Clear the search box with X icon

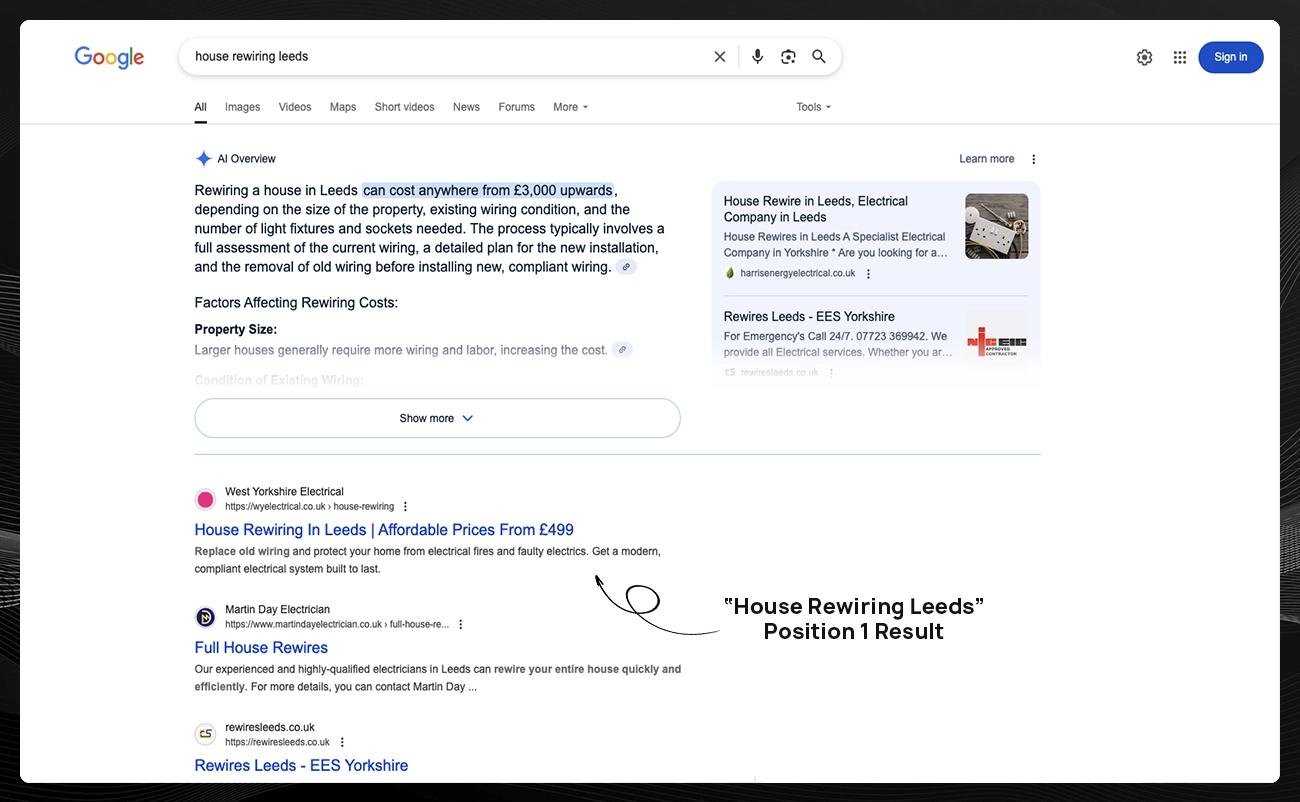click(720, 57)
